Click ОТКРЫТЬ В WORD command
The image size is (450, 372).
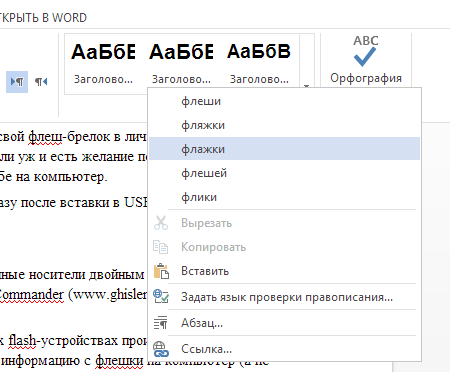[x=43, y=17]
